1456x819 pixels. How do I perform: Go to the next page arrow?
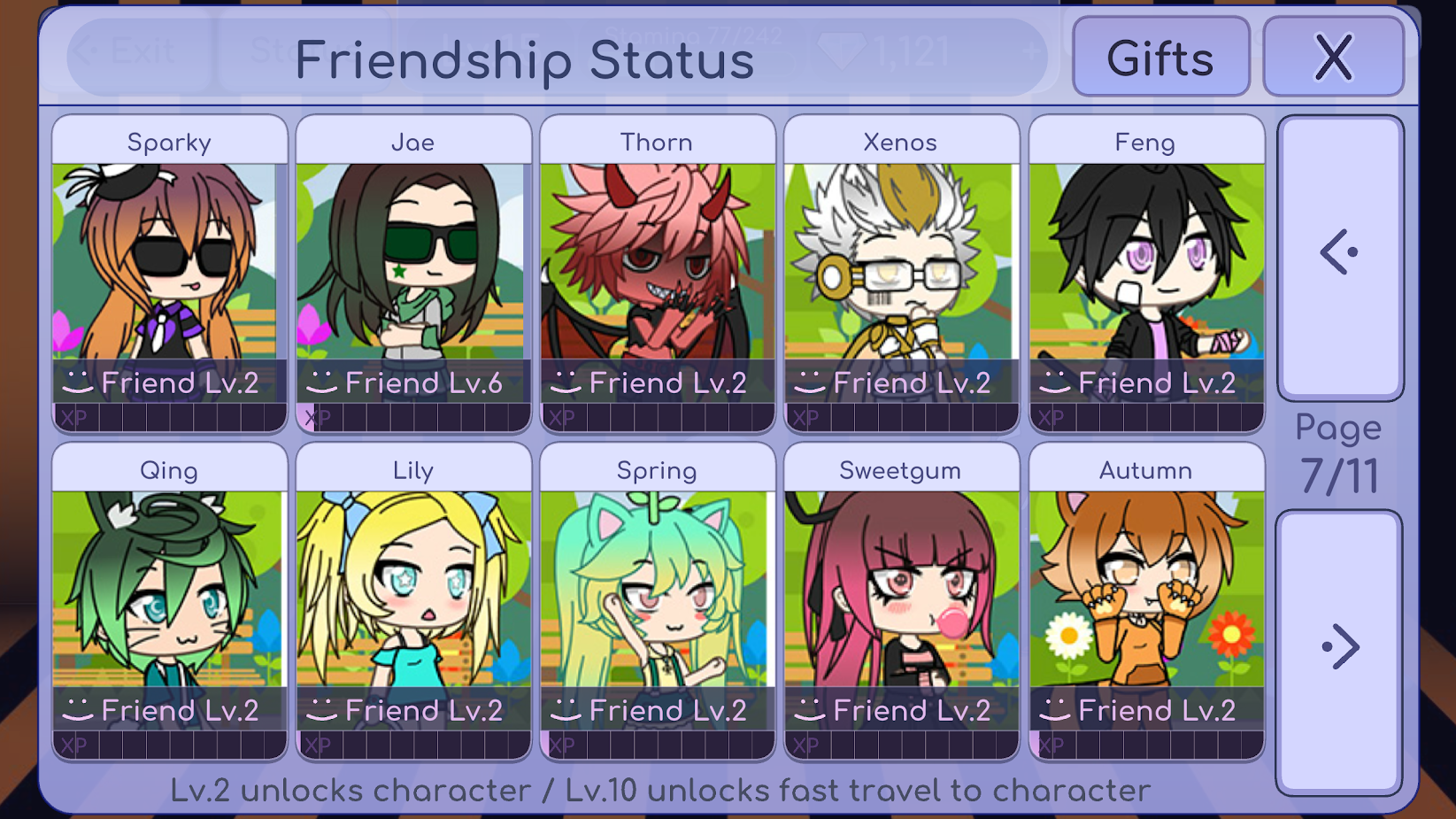pyautogui.click(x=1339, y=651)
